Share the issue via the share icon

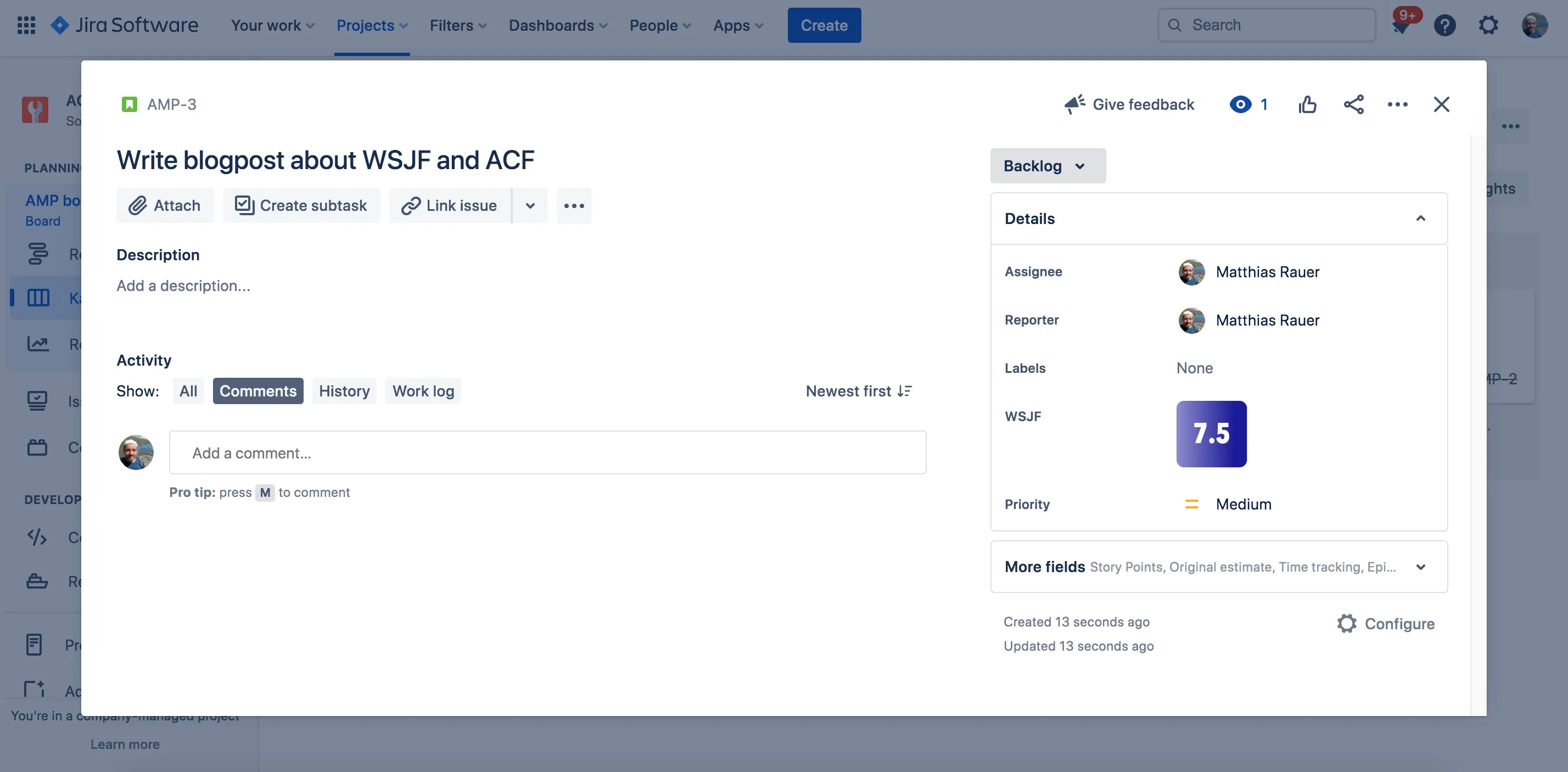tap(1354, 104)
